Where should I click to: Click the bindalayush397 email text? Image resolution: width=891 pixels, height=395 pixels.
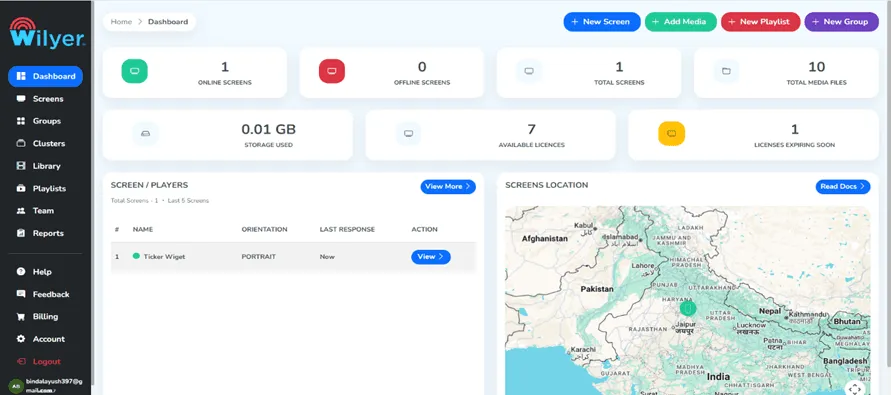coord(53,385)
